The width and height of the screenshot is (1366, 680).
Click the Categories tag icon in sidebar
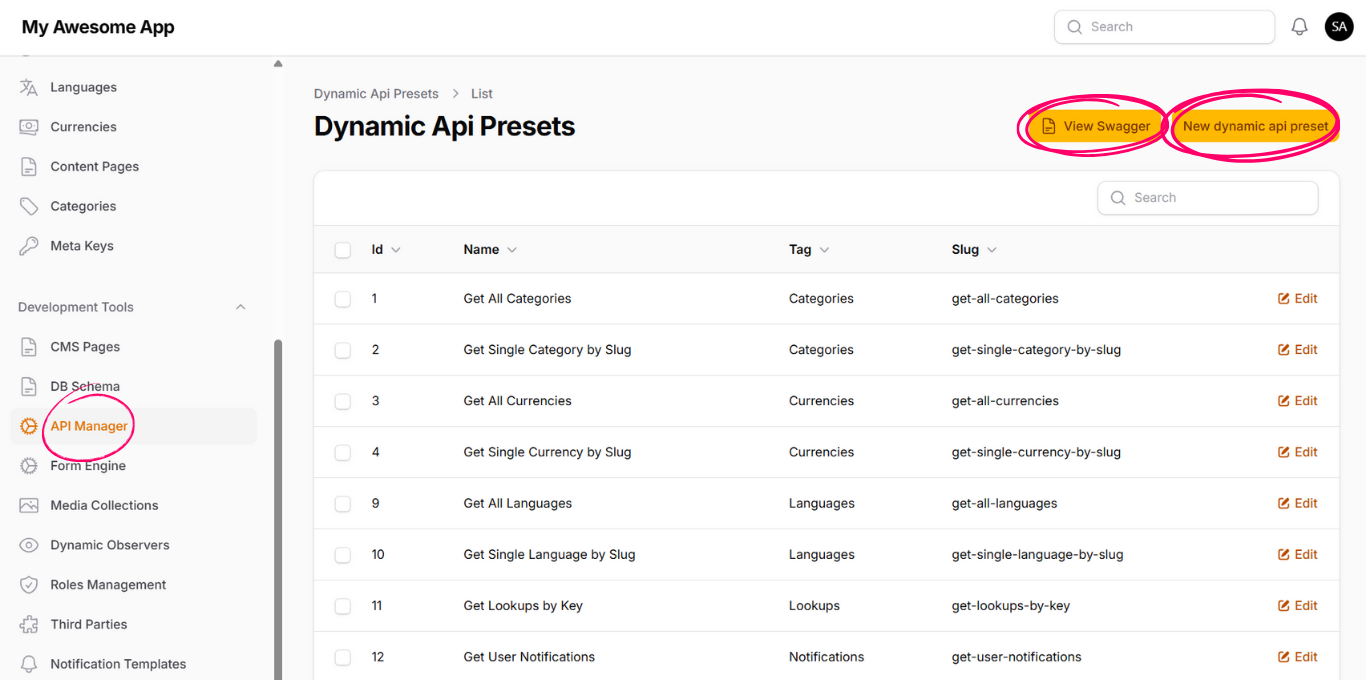29,206
